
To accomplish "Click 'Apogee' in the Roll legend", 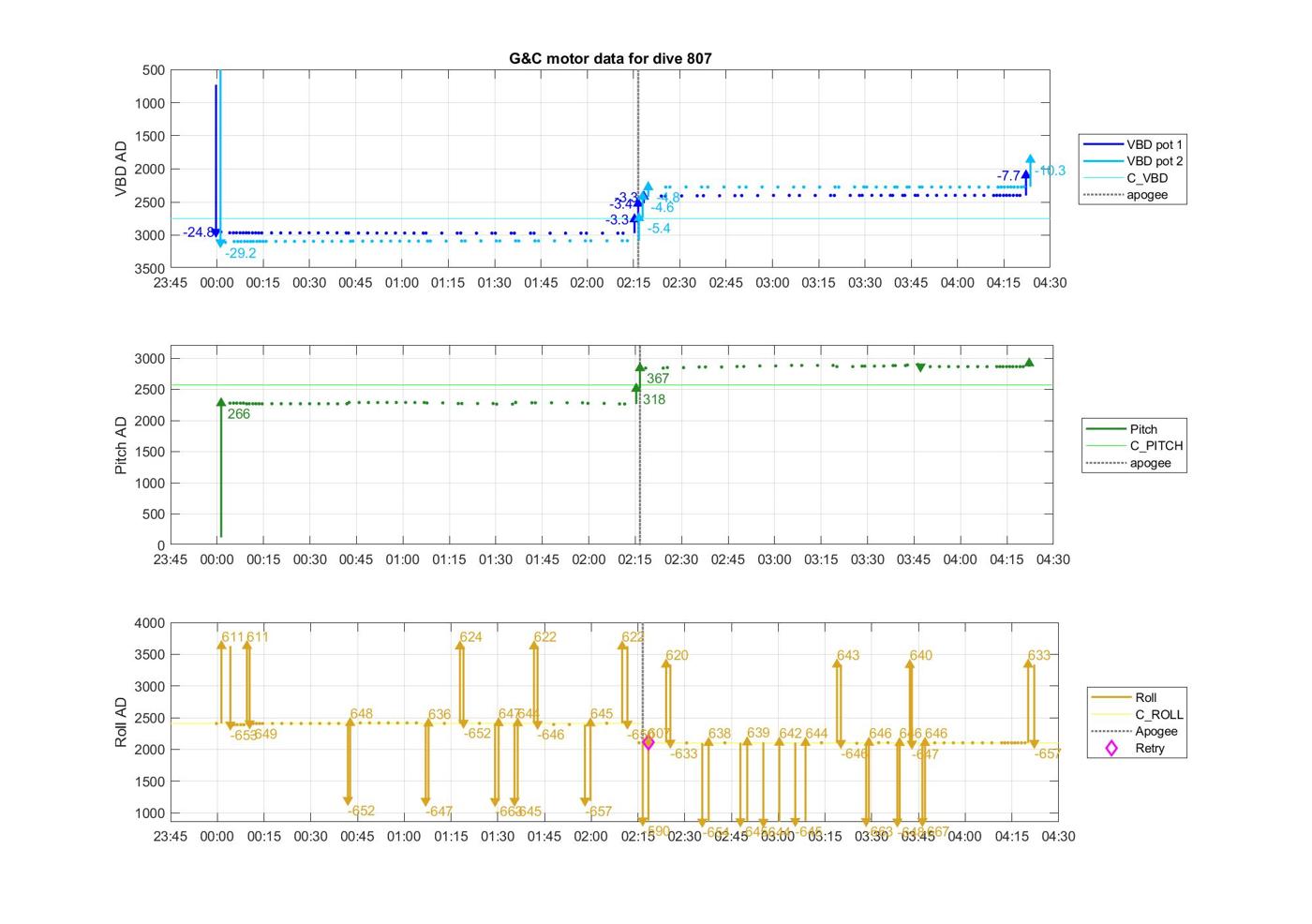I will (1135, 731).
